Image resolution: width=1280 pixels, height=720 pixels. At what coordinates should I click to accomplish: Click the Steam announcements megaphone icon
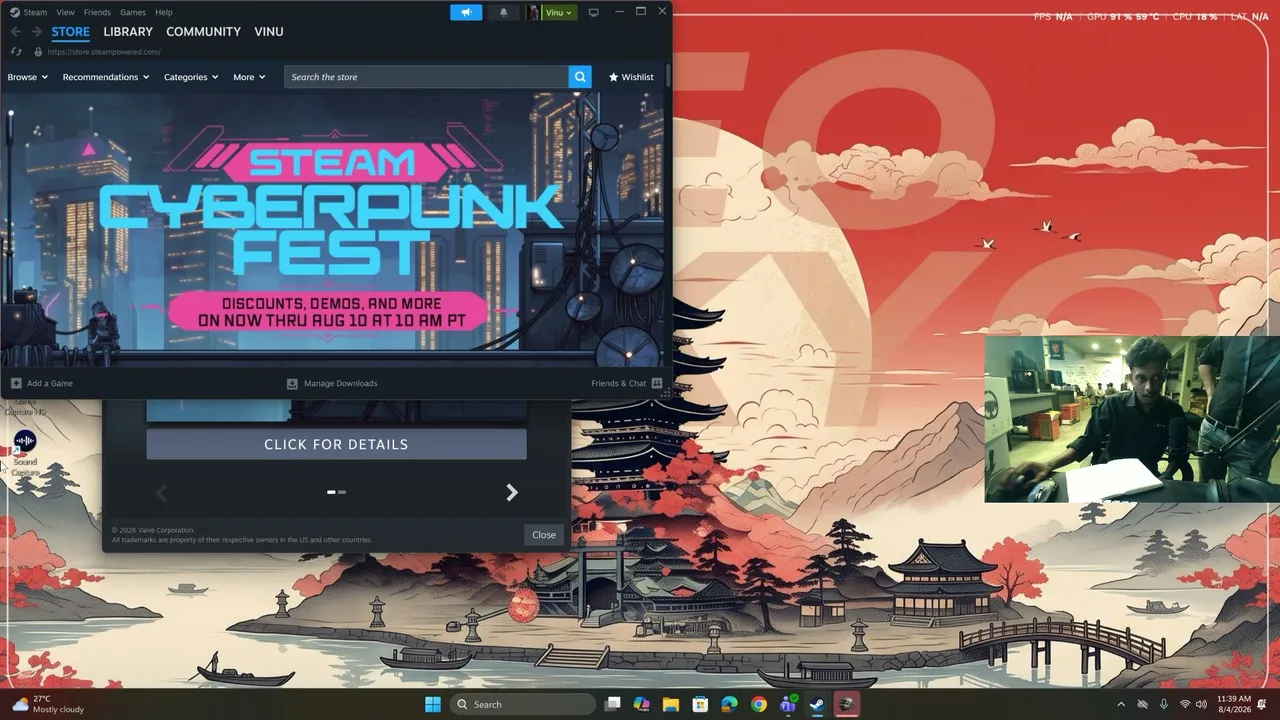click(x=466, y=12)
